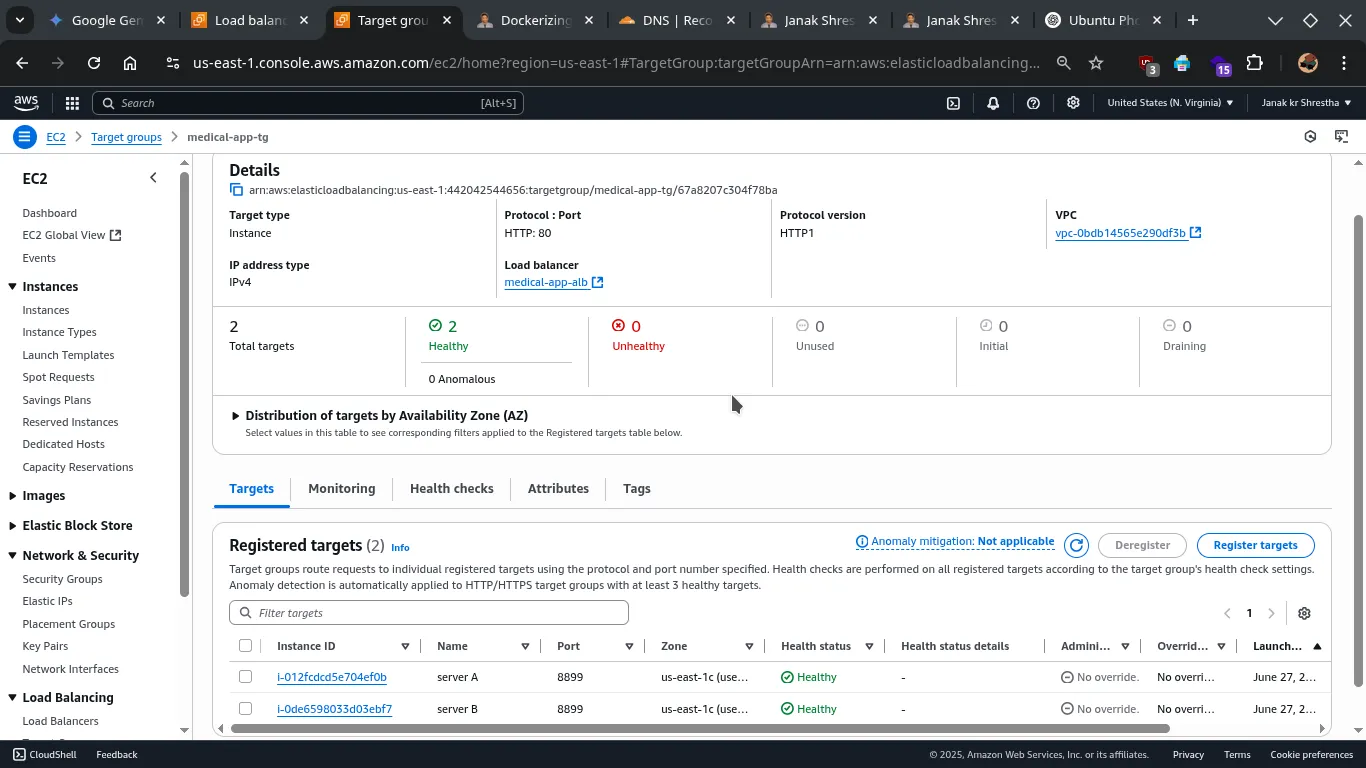
Task: Open the AWS support help icon
Action: (1033, 103)
